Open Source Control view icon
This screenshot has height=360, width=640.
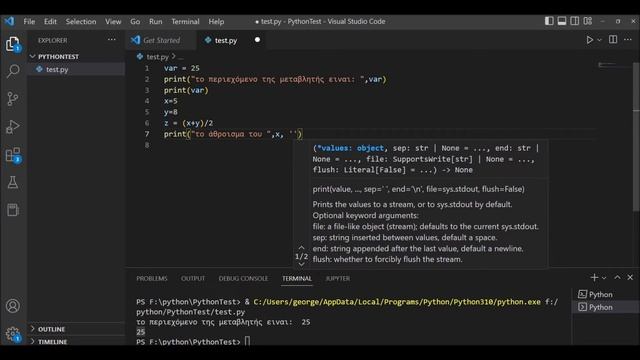[13, 99]
